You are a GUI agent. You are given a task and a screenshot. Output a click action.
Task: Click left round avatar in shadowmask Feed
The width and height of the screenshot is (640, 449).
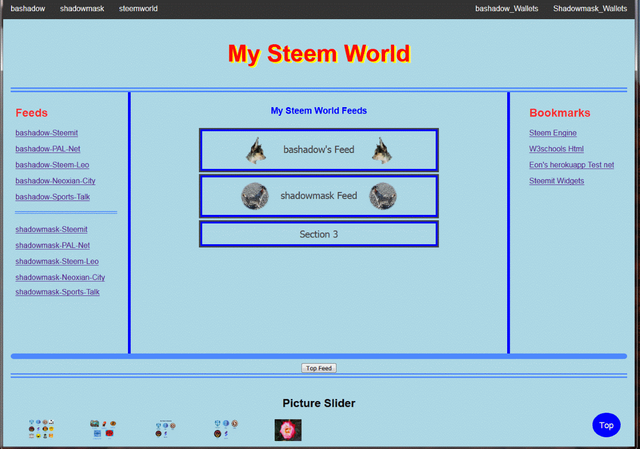(255, 196)
